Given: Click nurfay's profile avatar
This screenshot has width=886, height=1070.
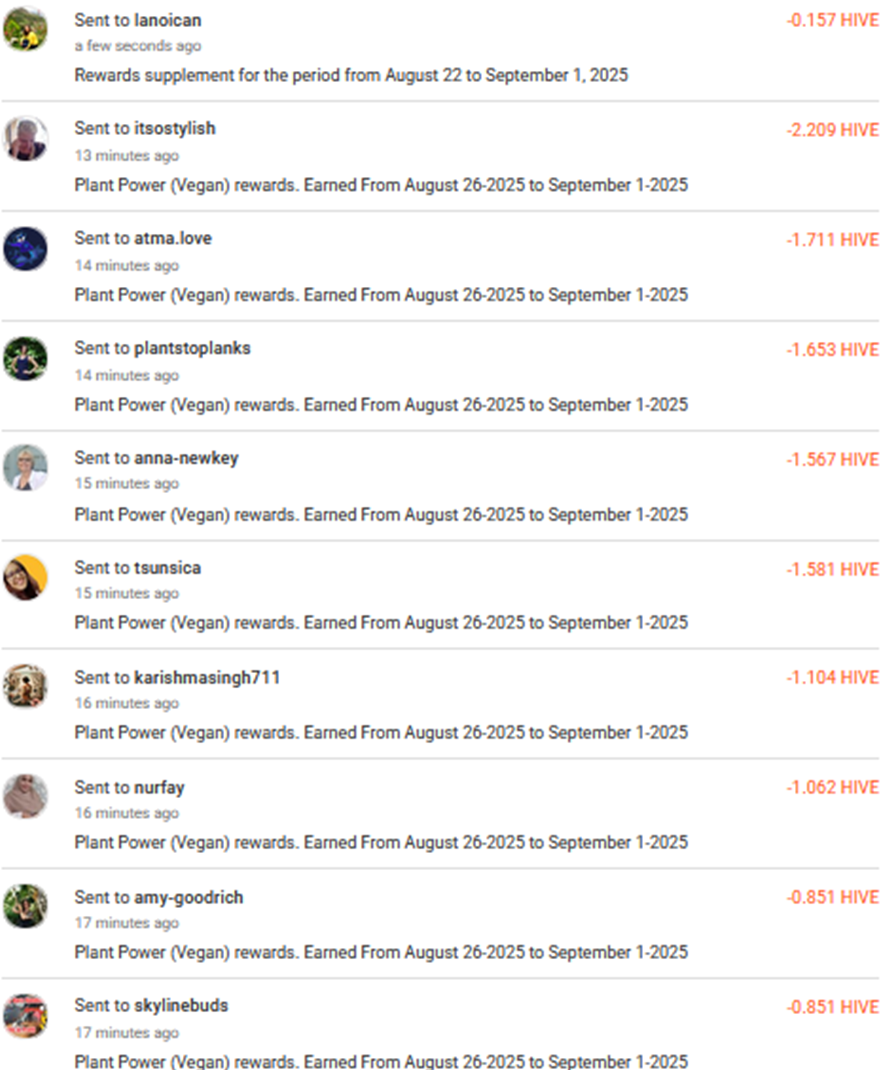Looking at the screenshot, I should pos(25,797).
